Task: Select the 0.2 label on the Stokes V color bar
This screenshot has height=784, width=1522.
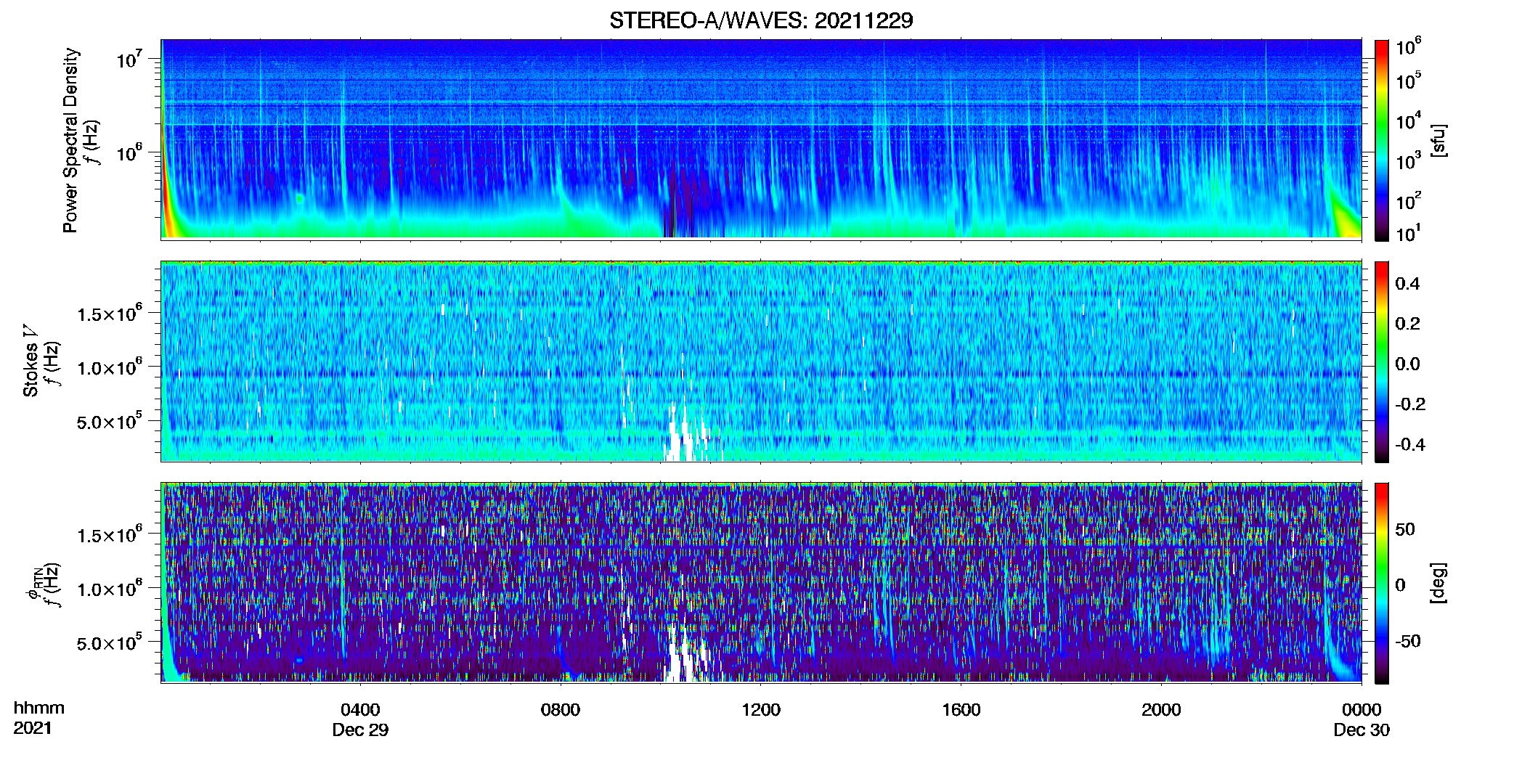Action: point(1407,324)
